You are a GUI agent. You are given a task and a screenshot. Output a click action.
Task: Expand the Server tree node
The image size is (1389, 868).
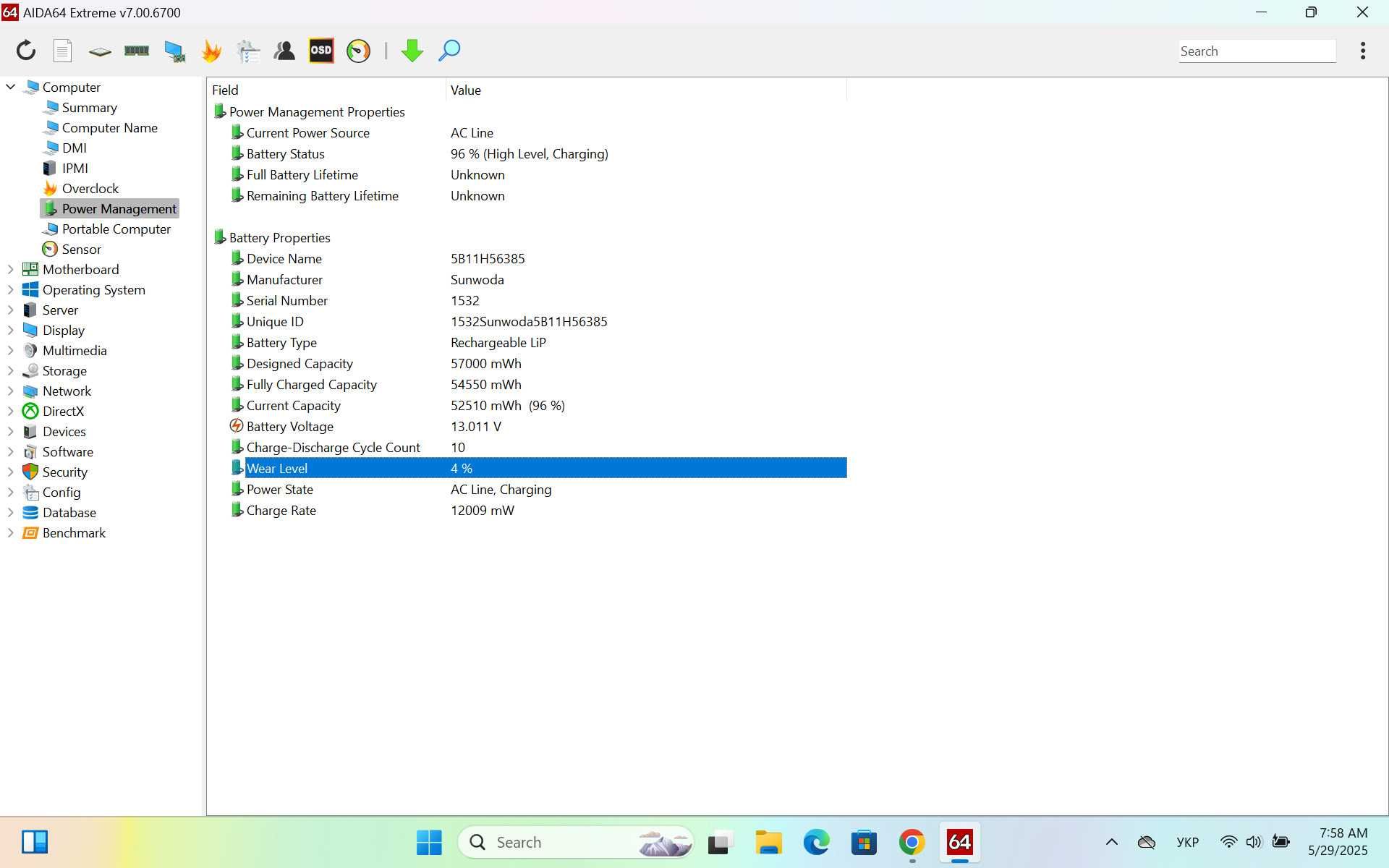tap(11, 310)
